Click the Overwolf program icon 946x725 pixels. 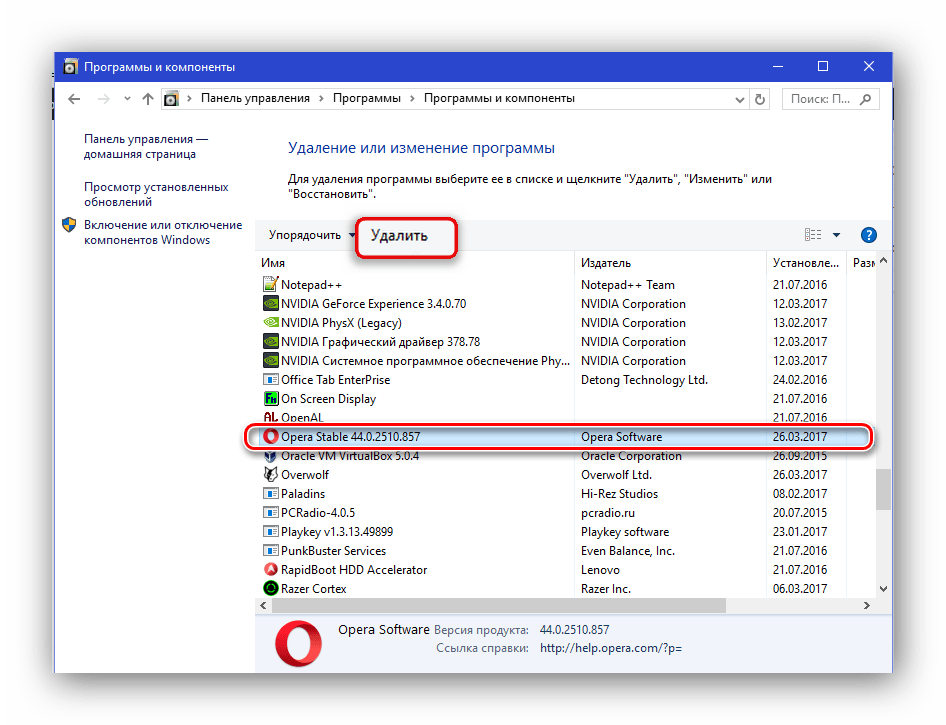click(x=270, y=475)
